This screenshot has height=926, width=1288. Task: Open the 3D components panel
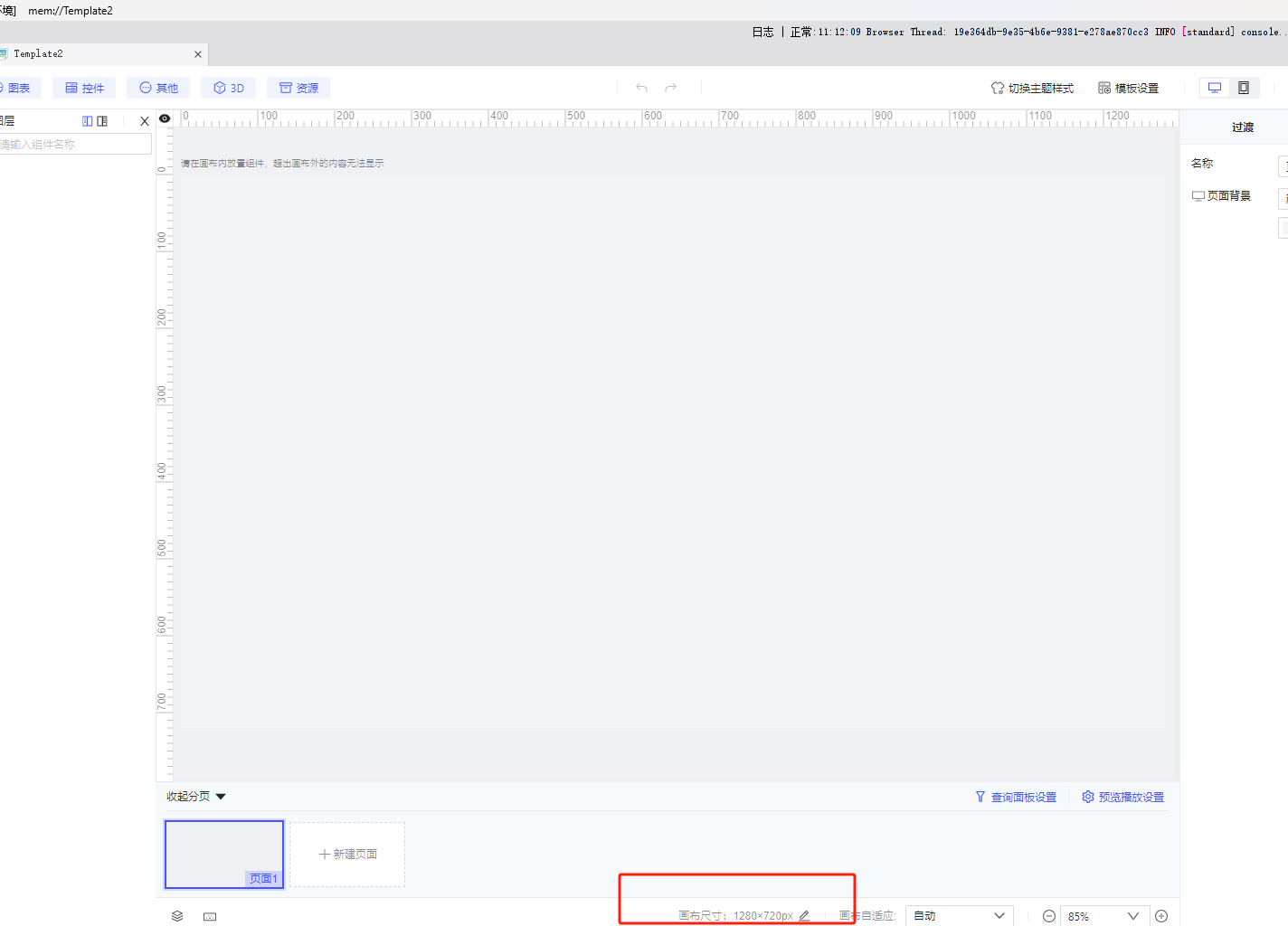[229, 88]
